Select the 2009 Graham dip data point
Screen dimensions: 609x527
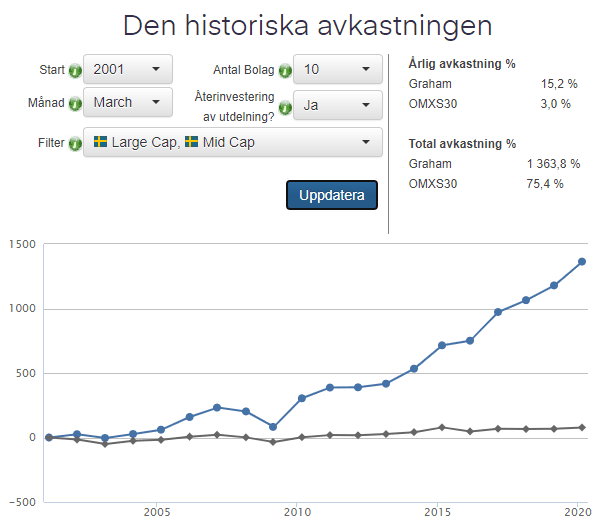[x=273, y=427]
